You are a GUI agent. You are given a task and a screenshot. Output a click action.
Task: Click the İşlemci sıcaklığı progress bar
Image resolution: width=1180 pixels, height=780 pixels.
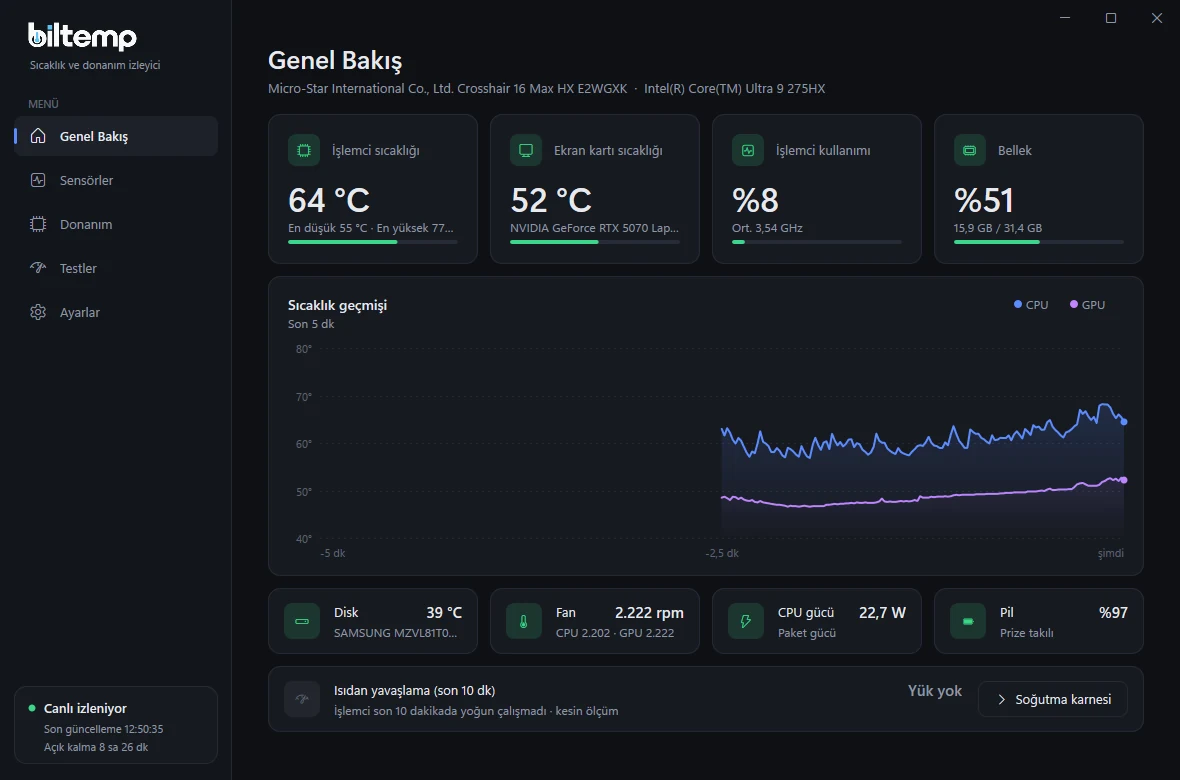click(373, 242)
